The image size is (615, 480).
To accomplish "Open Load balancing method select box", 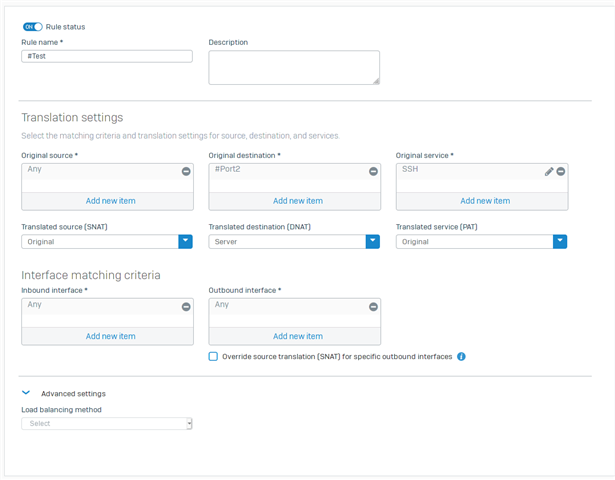I will pyautogui.click(x=107, y=424).
